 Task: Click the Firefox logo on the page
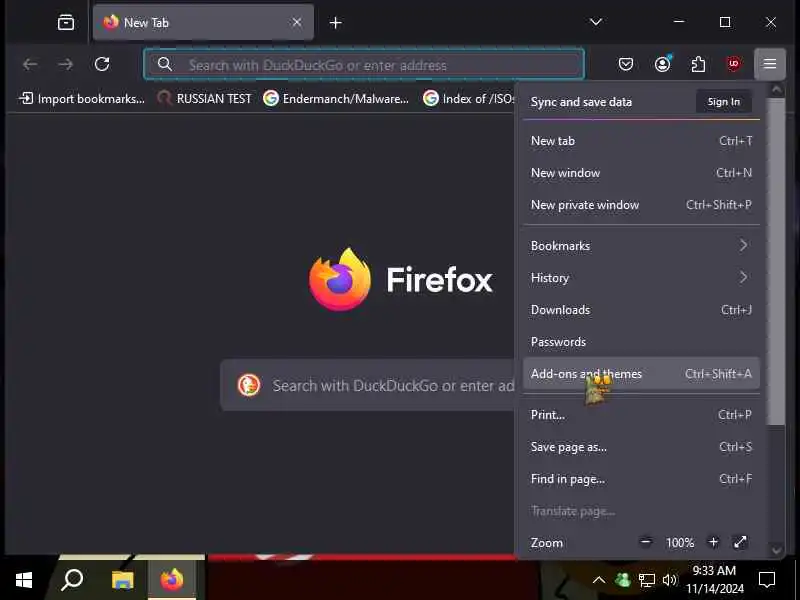(340, 280)
